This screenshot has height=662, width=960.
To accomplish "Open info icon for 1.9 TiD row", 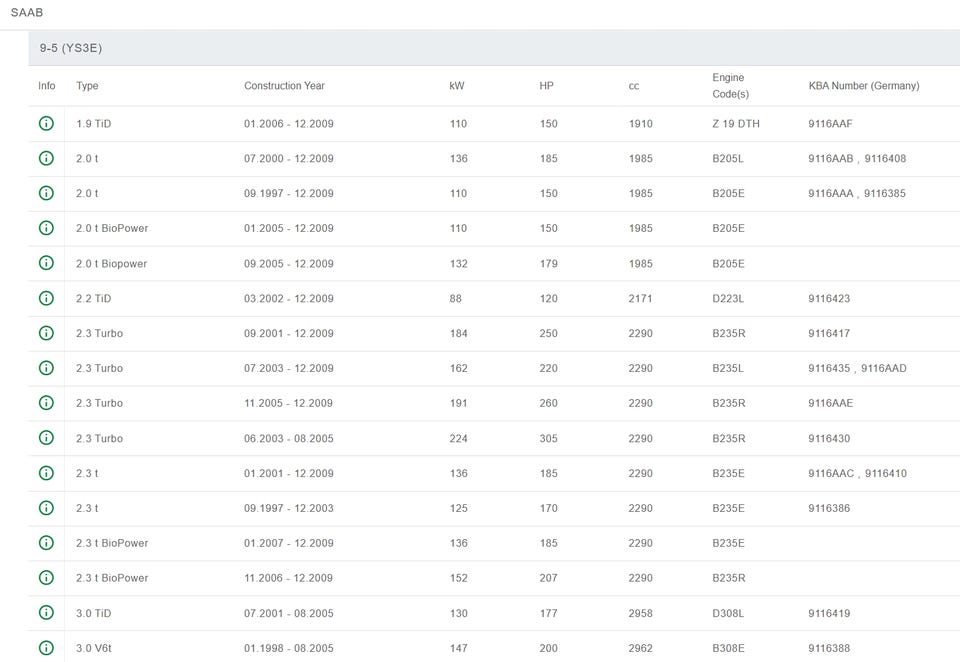I will coord(46,123).
